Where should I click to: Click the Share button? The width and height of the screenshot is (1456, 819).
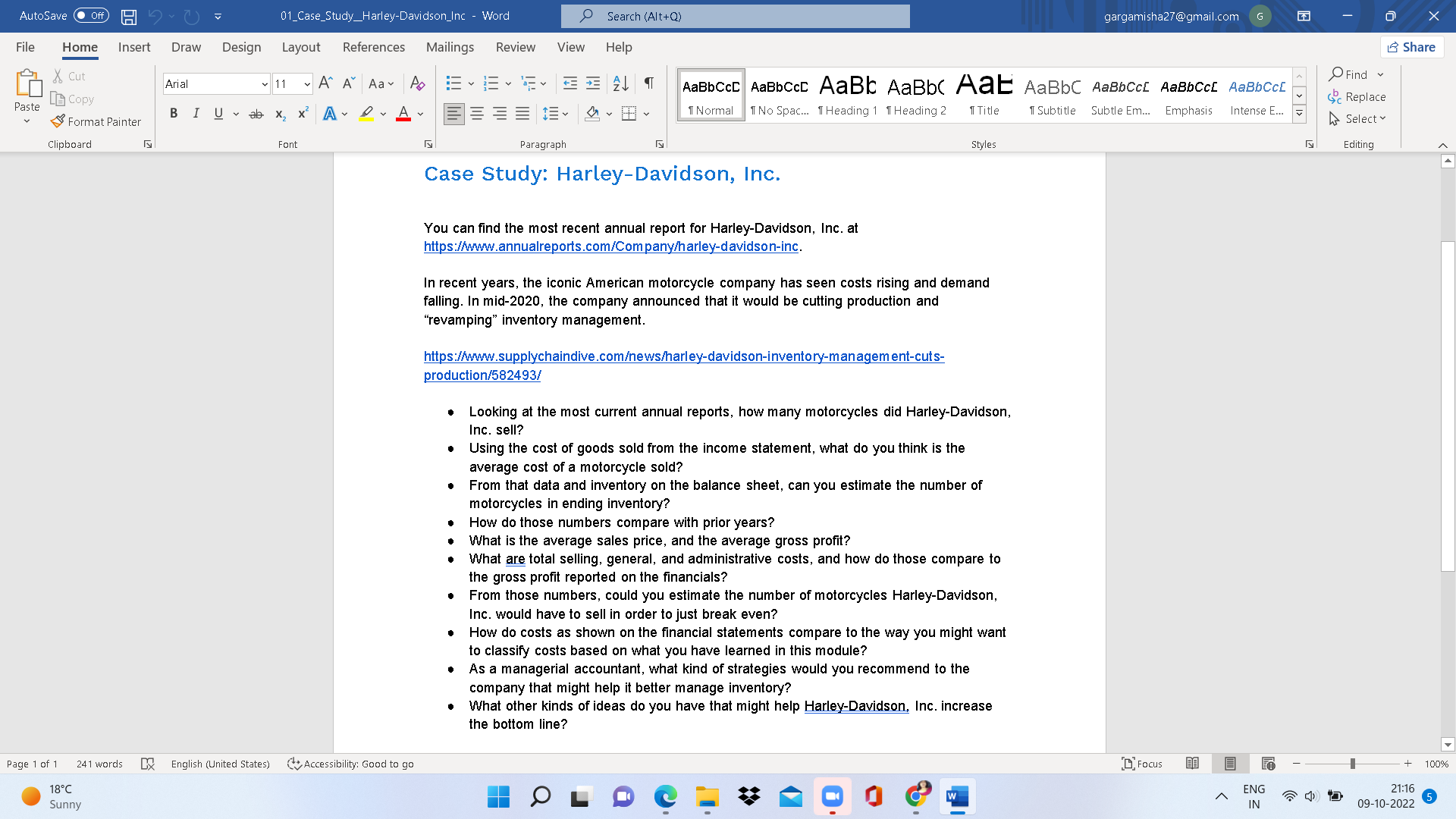pos(1411,46)
